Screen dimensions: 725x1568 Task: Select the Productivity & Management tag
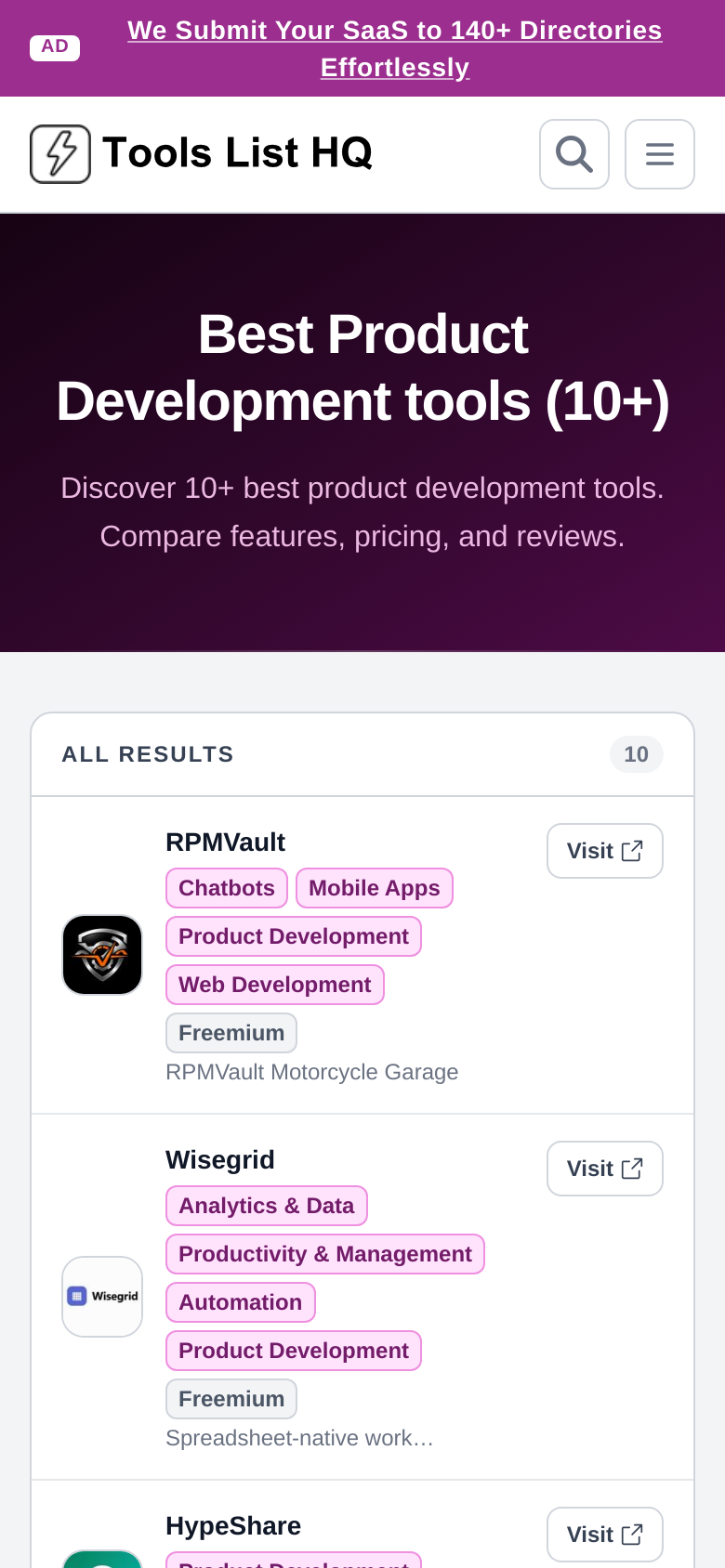[x=325, y=1254]
